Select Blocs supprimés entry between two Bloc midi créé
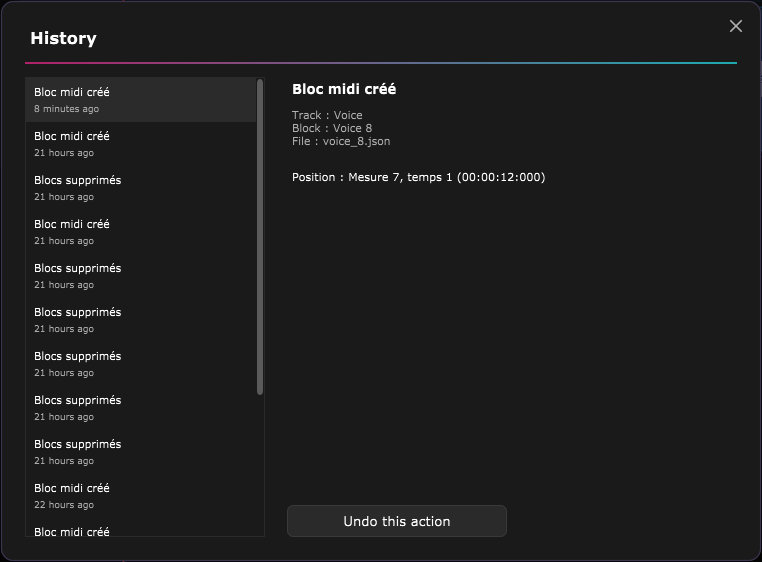 (x=141, y=188)
